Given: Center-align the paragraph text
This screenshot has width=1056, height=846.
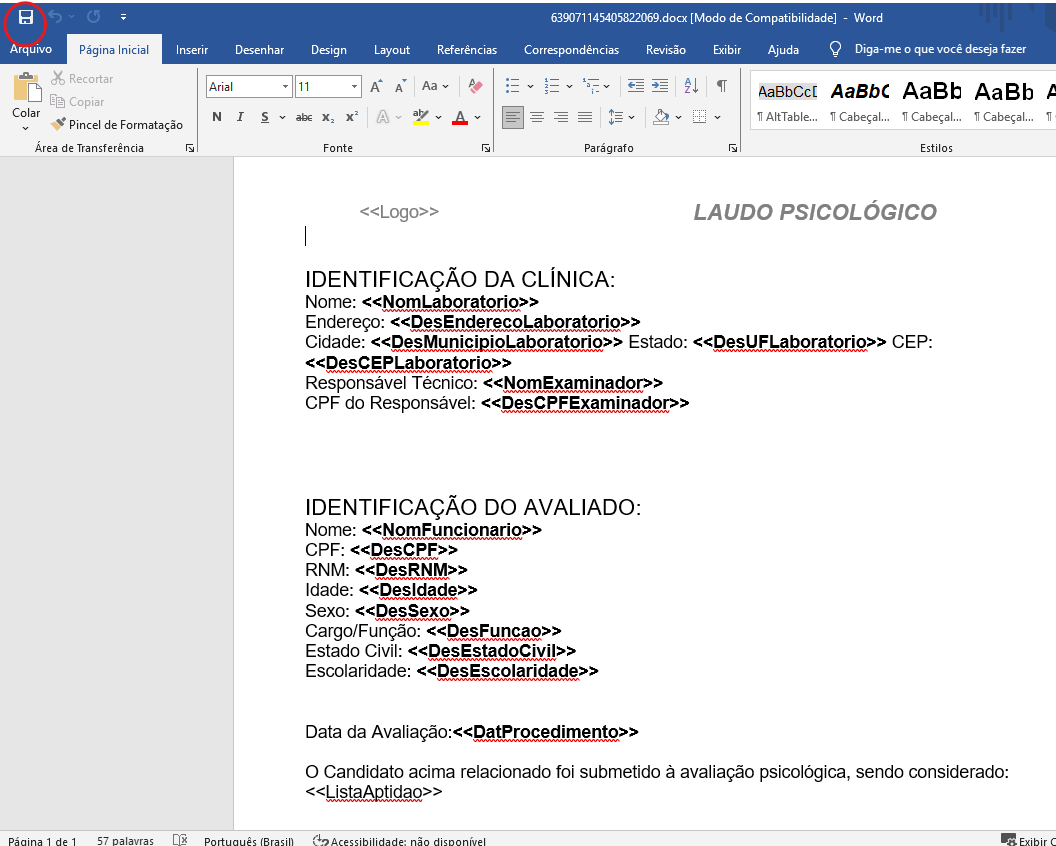Looking at the screenshot, I should pos(537,117).
